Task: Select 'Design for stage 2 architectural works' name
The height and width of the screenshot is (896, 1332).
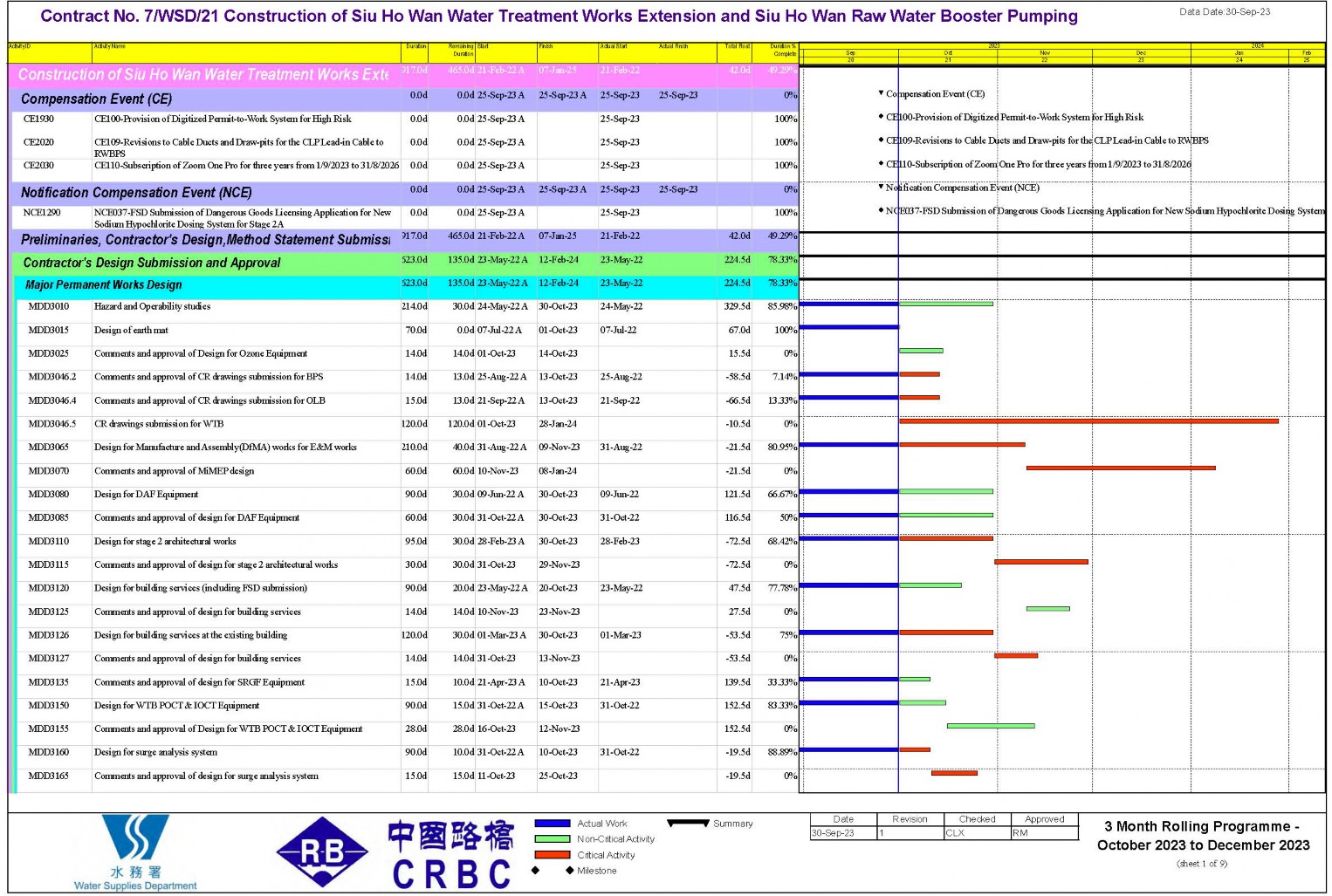Action: point(165,542)
